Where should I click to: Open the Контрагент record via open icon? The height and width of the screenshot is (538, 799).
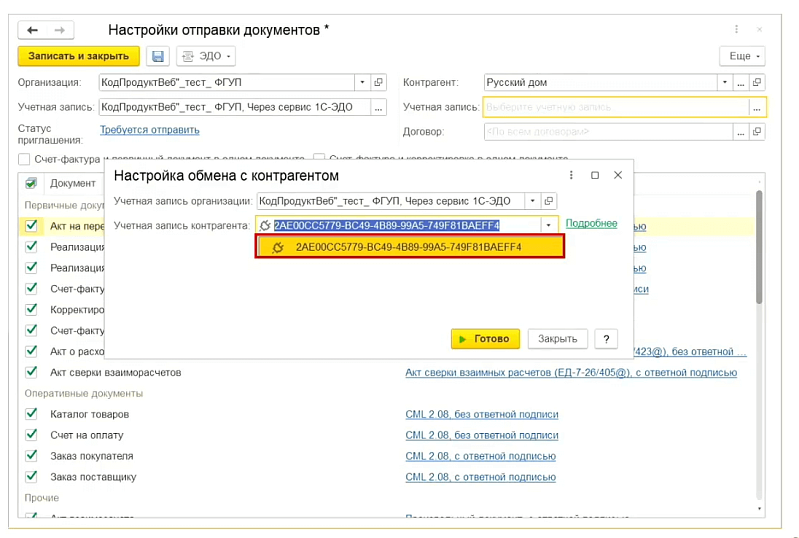coord(757,83)
